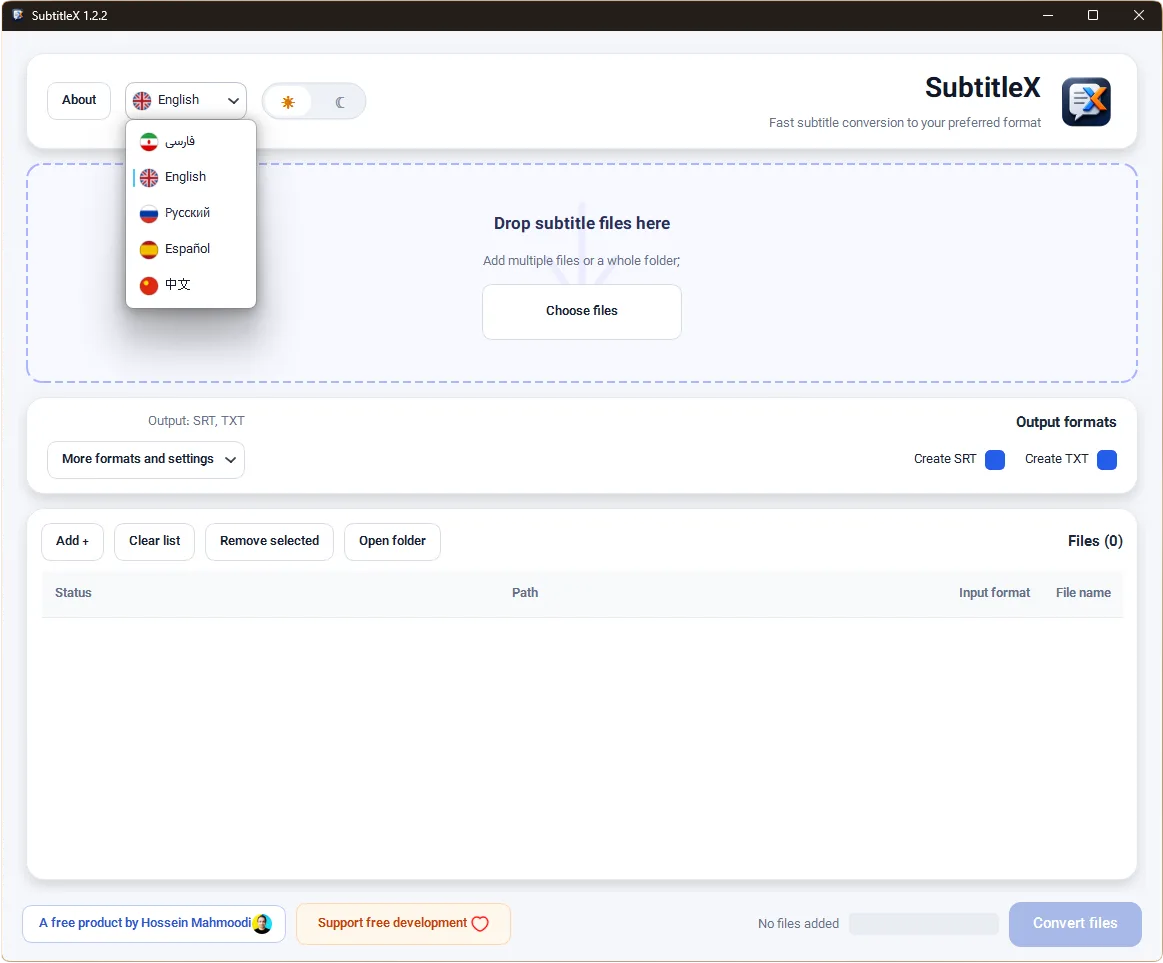Close the SubtitleX window

pos(1139,15)
